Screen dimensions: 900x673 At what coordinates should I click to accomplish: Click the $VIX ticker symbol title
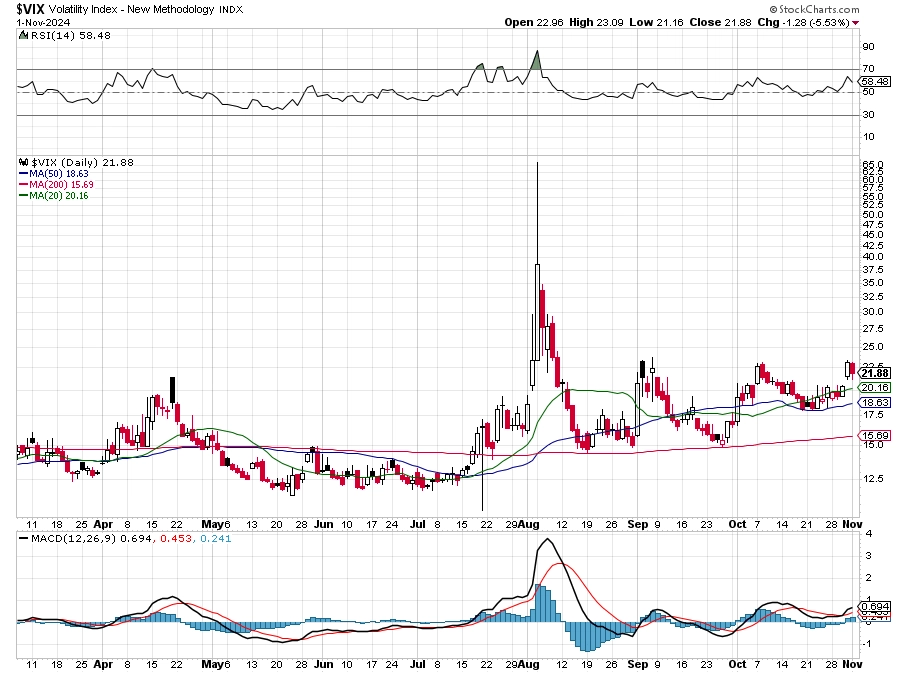pos(31,9)
